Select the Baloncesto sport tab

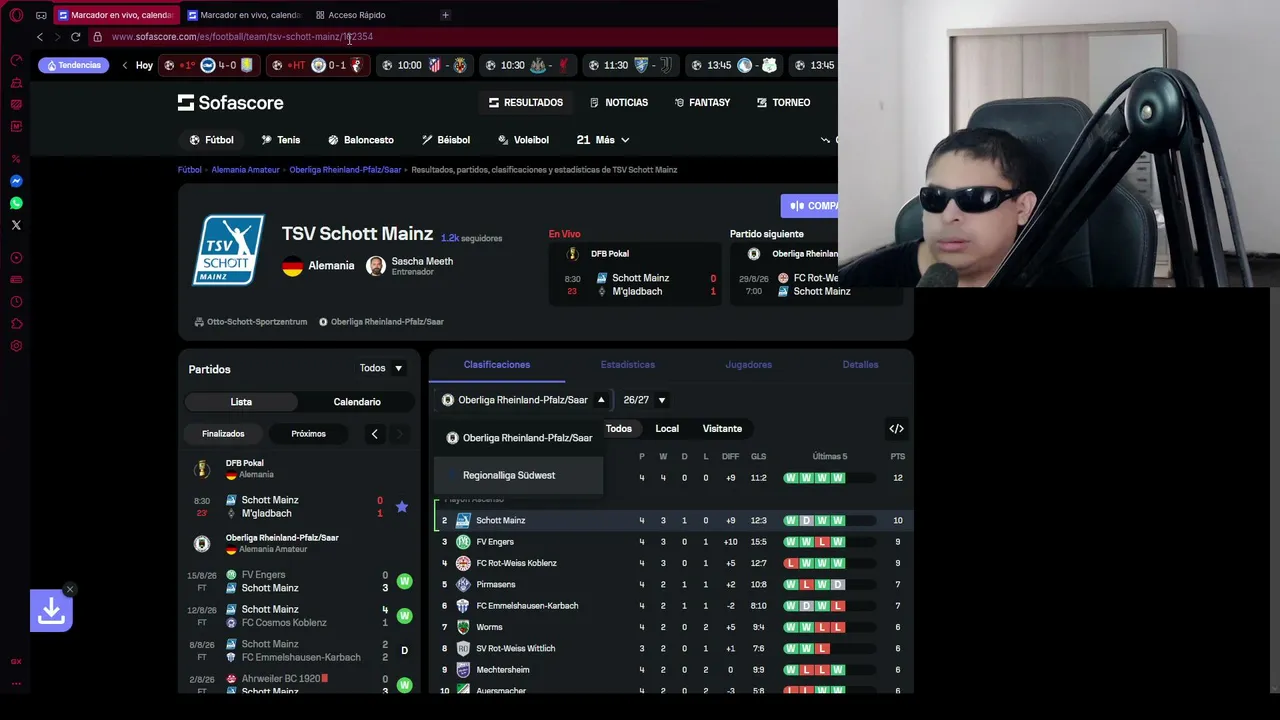(359, 140)
